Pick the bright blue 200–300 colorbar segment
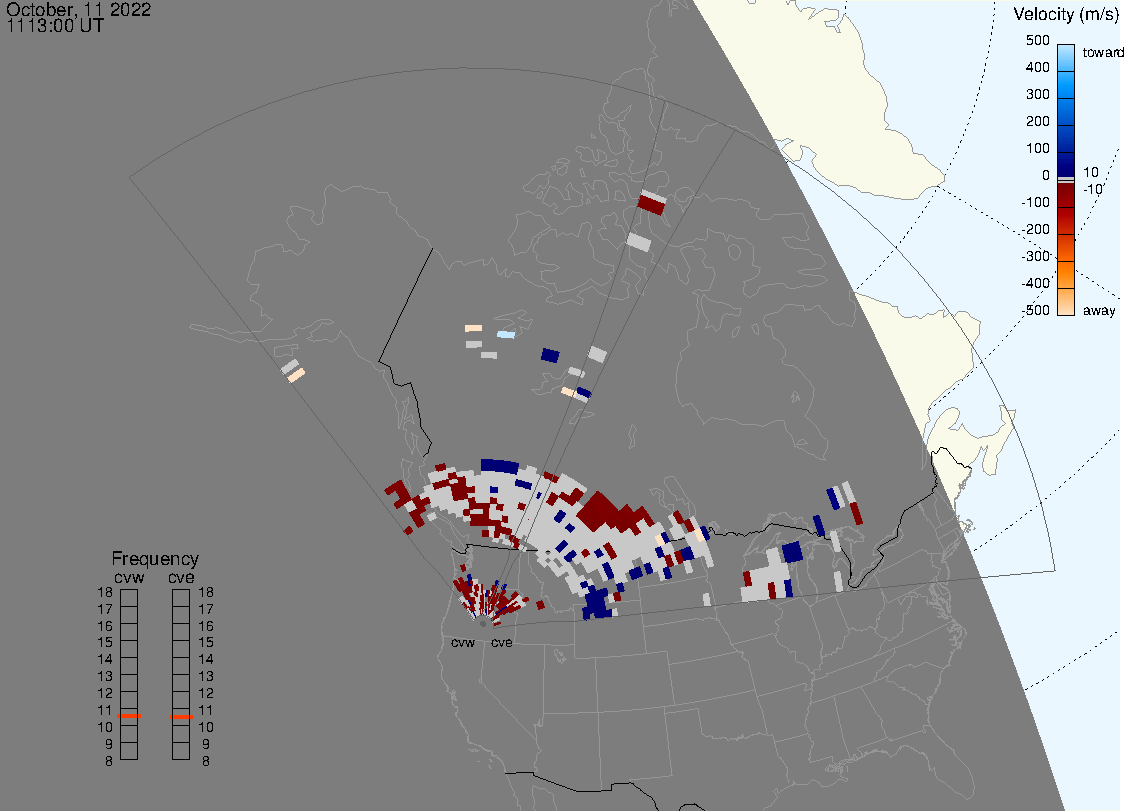The image size is (1124, 811). (1066, 111)
